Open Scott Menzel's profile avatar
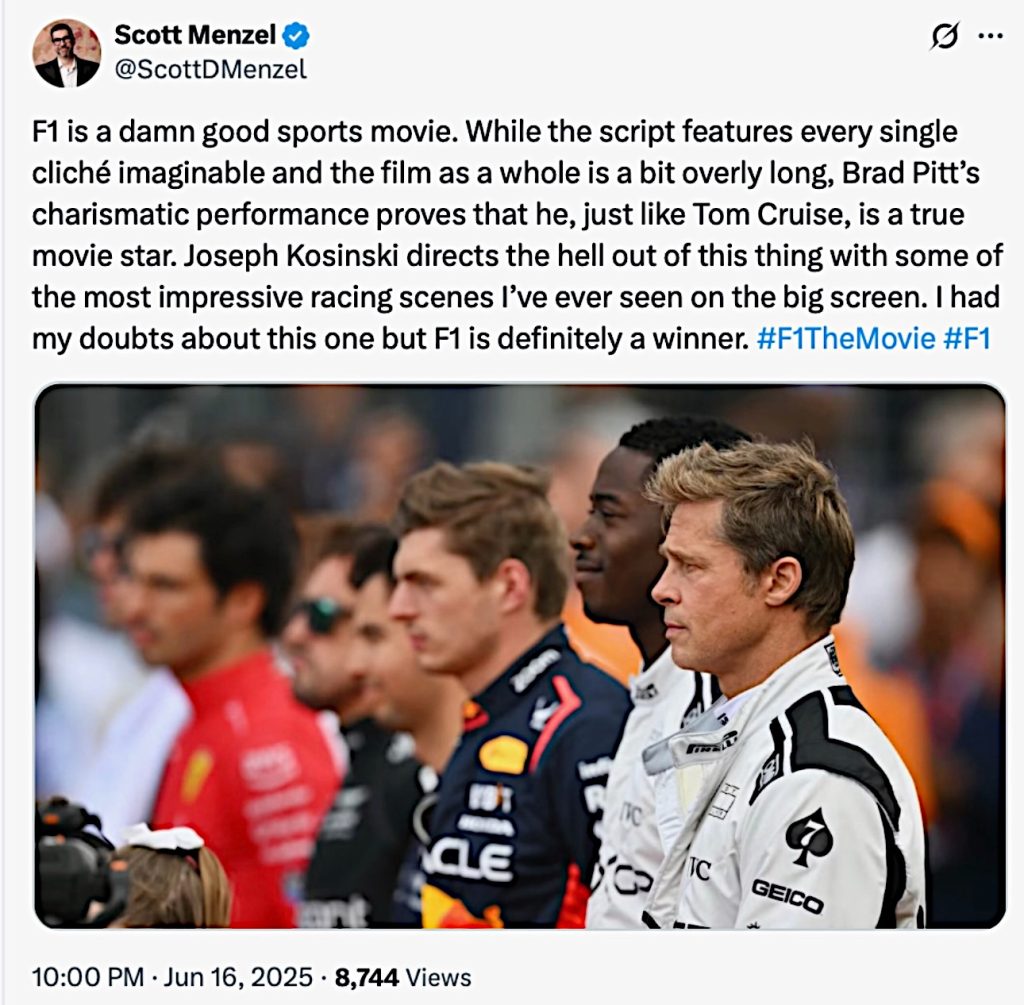 click(x=67, y=54)
